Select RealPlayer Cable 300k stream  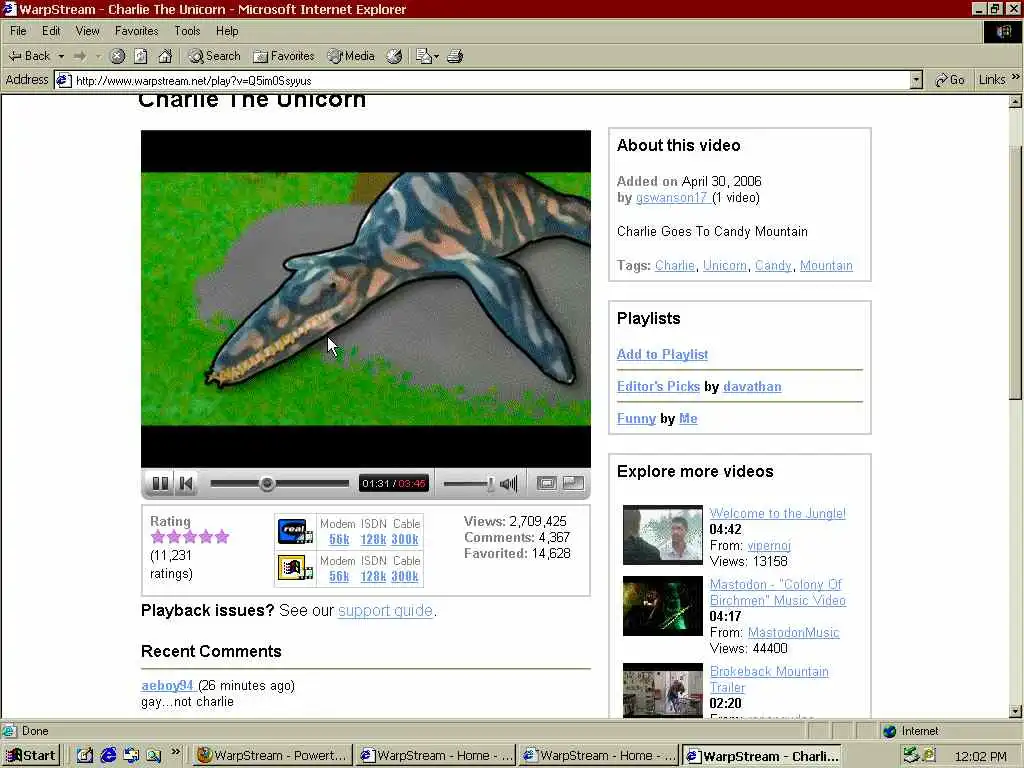coord(405,539)
